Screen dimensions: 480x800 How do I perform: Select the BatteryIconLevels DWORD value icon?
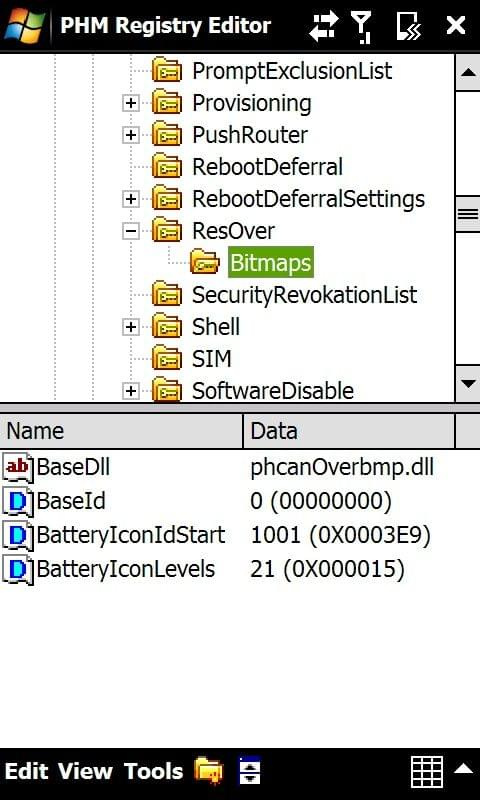tap(18, 569)
